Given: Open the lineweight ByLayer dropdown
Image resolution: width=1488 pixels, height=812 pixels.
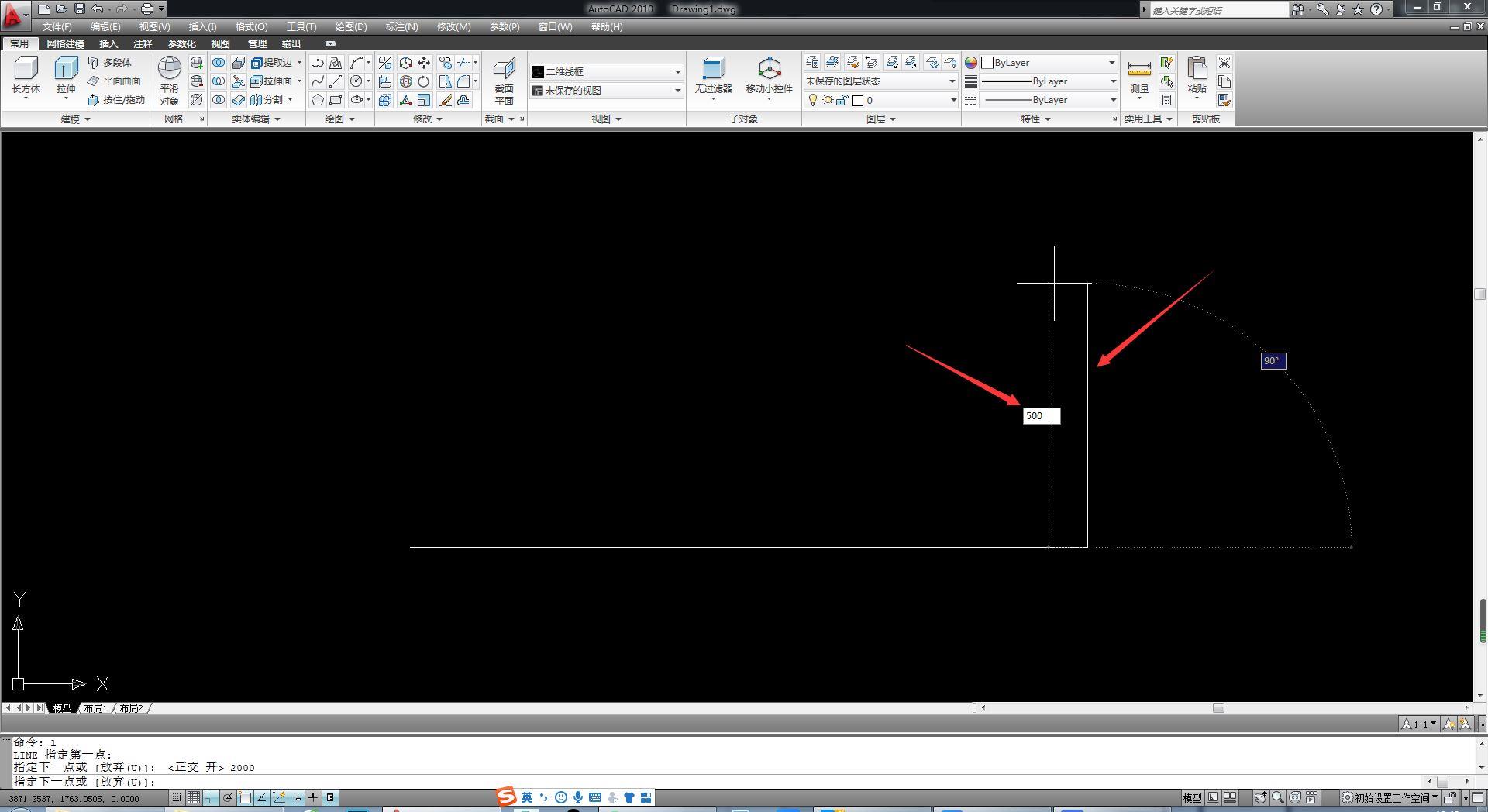Looking at the screenshot, I should 1049,81.
